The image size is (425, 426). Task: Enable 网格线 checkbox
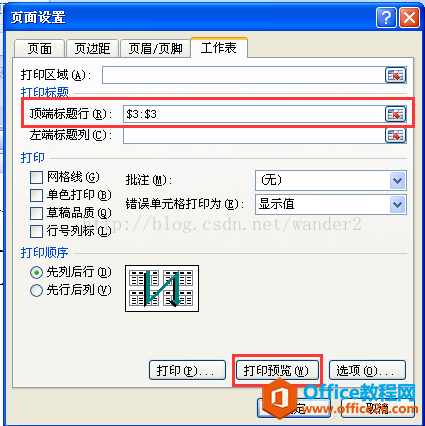click(36, 177)
